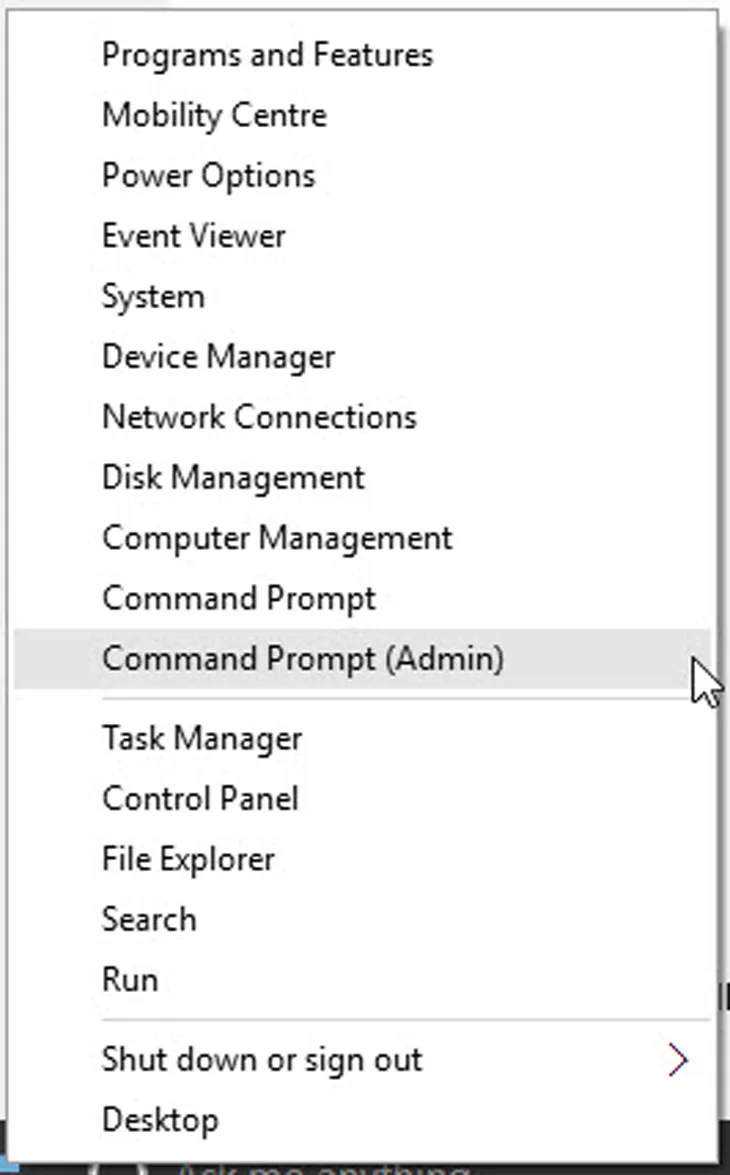730x1175 pixels.
Task: Open Power Options
Action: click(x=207, y=175)
